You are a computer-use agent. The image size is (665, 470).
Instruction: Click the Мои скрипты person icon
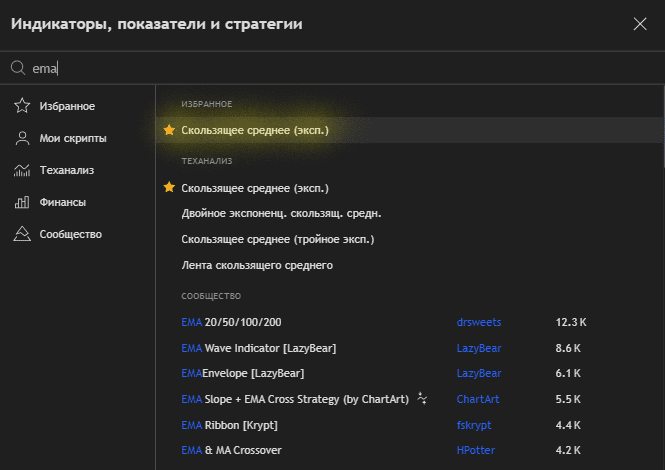[22, 138]
